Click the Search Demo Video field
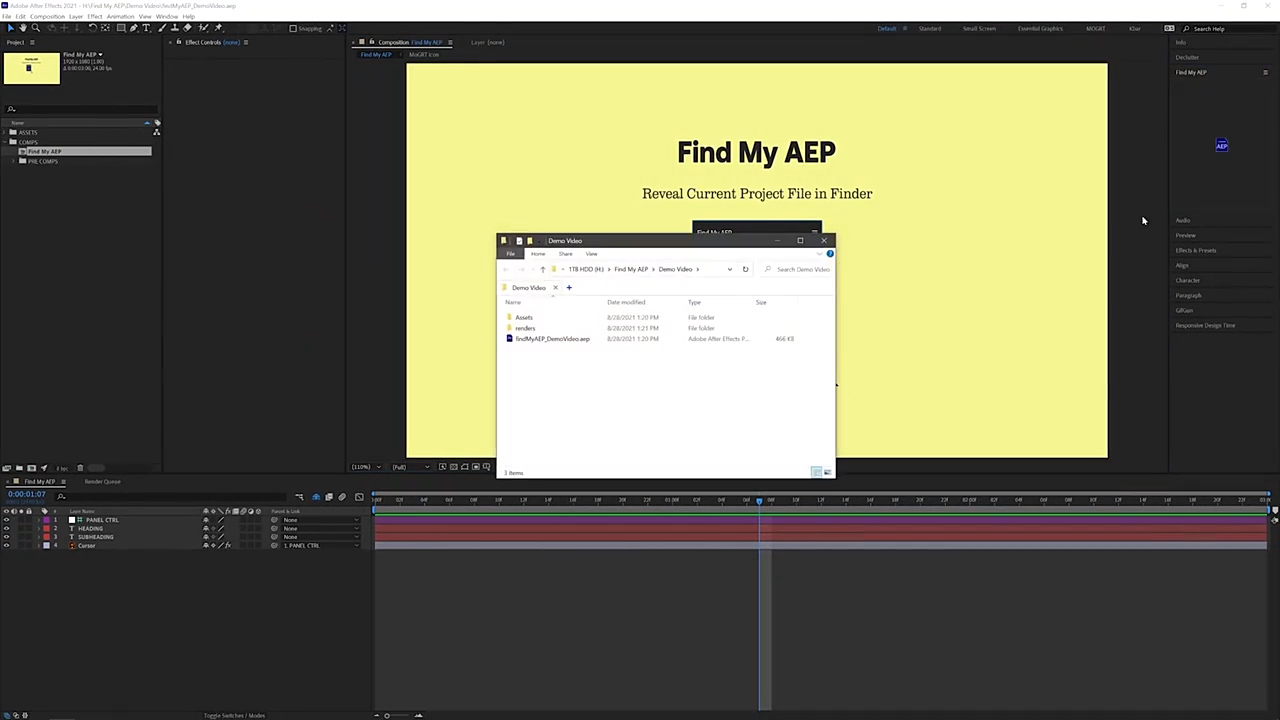The image size is (1280, 720). point(798,269)
